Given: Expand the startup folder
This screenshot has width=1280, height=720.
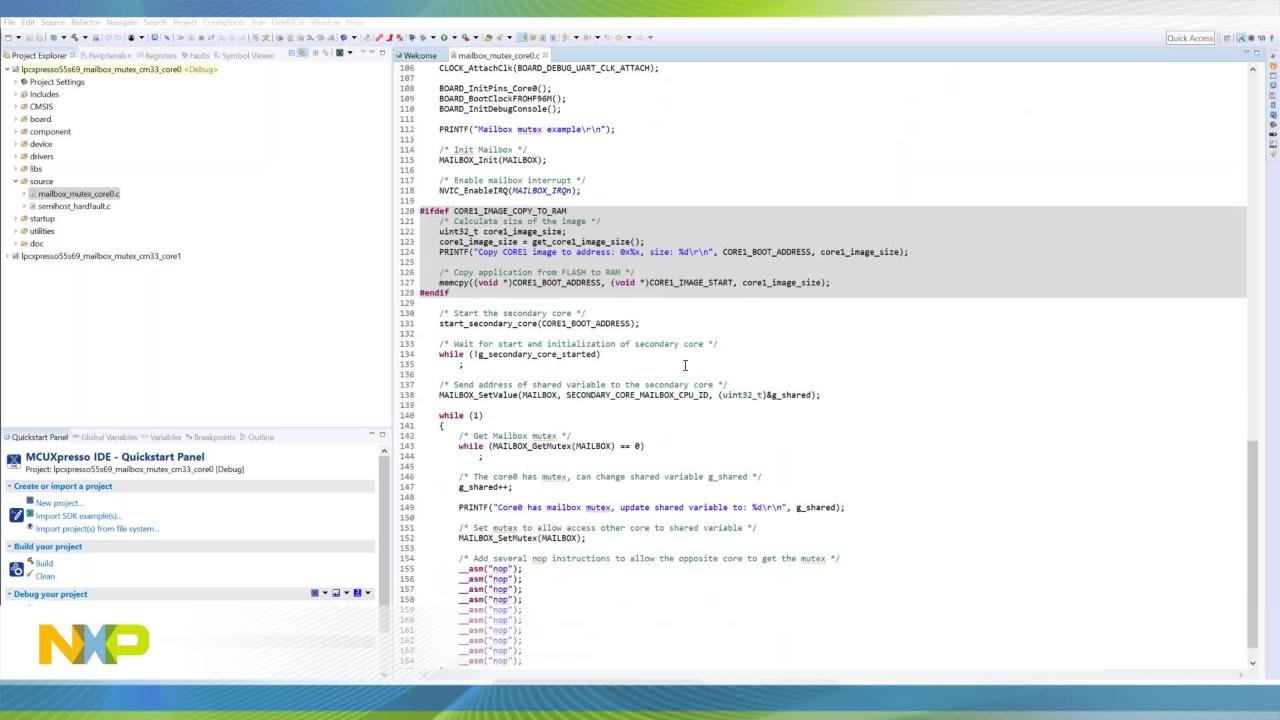Looking at the screenshot, I should (x=15, y=218).
